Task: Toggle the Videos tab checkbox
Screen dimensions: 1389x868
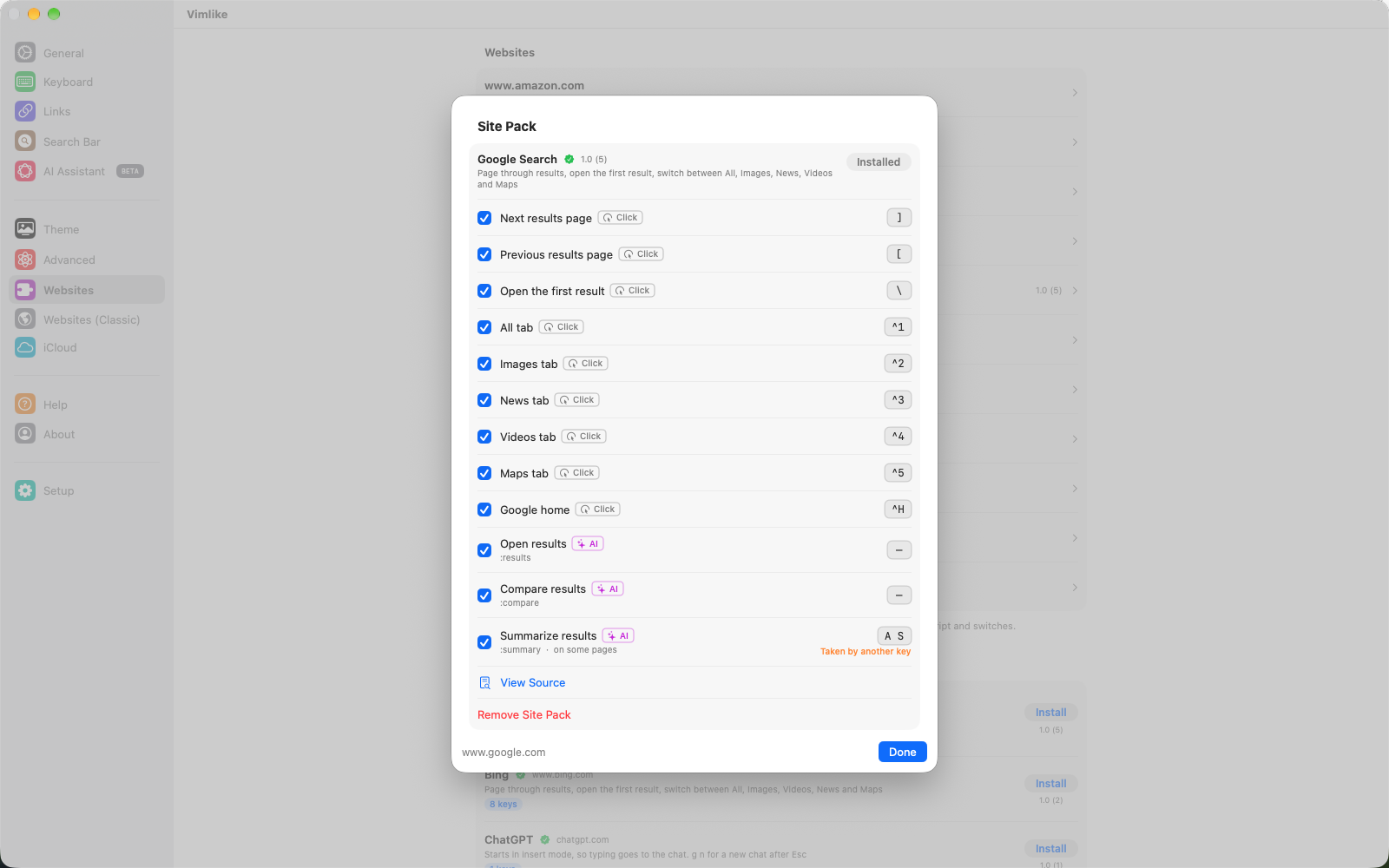Action: (484, 437)
